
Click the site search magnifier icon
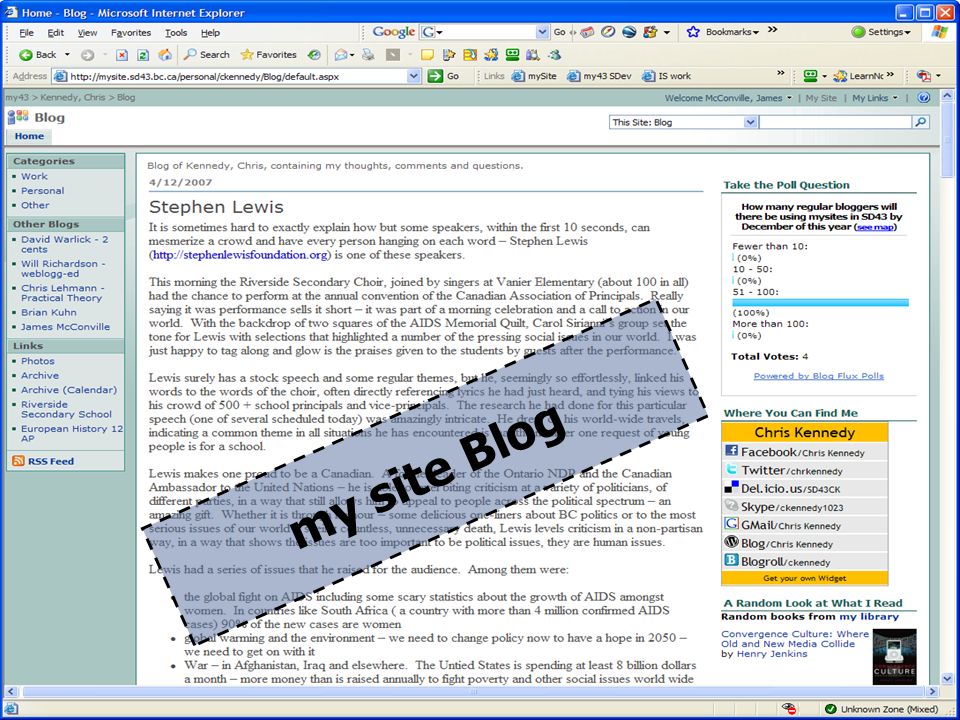[920, 122]
